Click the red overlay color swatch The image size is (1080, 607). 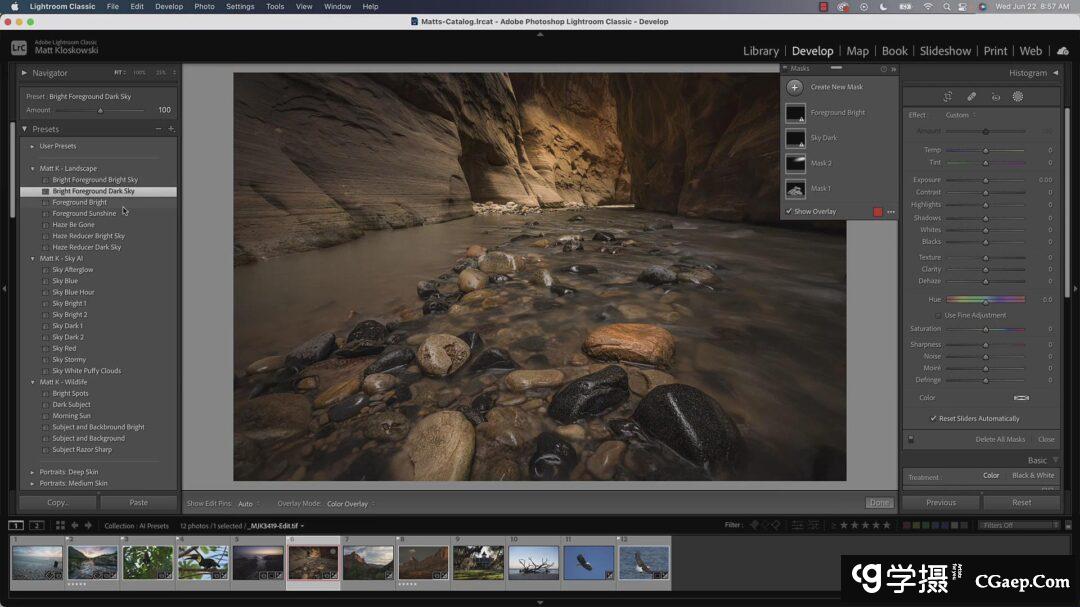point(878,212)
